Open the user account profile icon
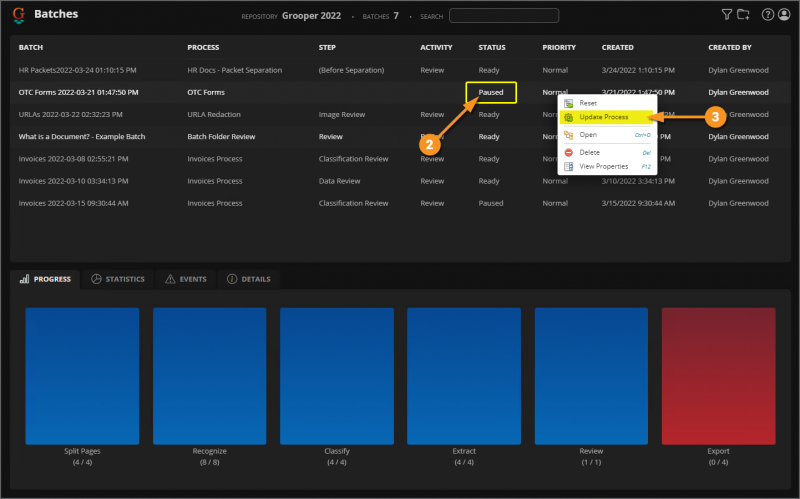 pos(783,15)
